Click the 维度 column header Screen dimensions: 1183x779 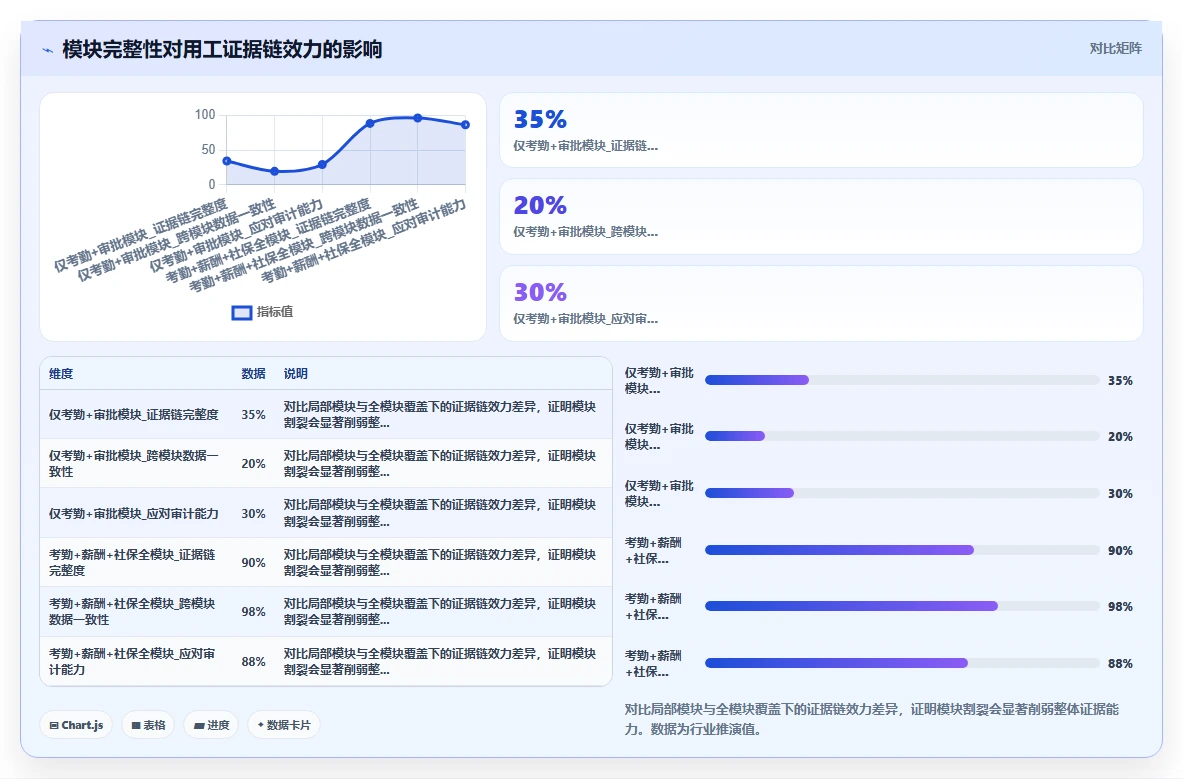pyautogui.click(x=61, y=373)
